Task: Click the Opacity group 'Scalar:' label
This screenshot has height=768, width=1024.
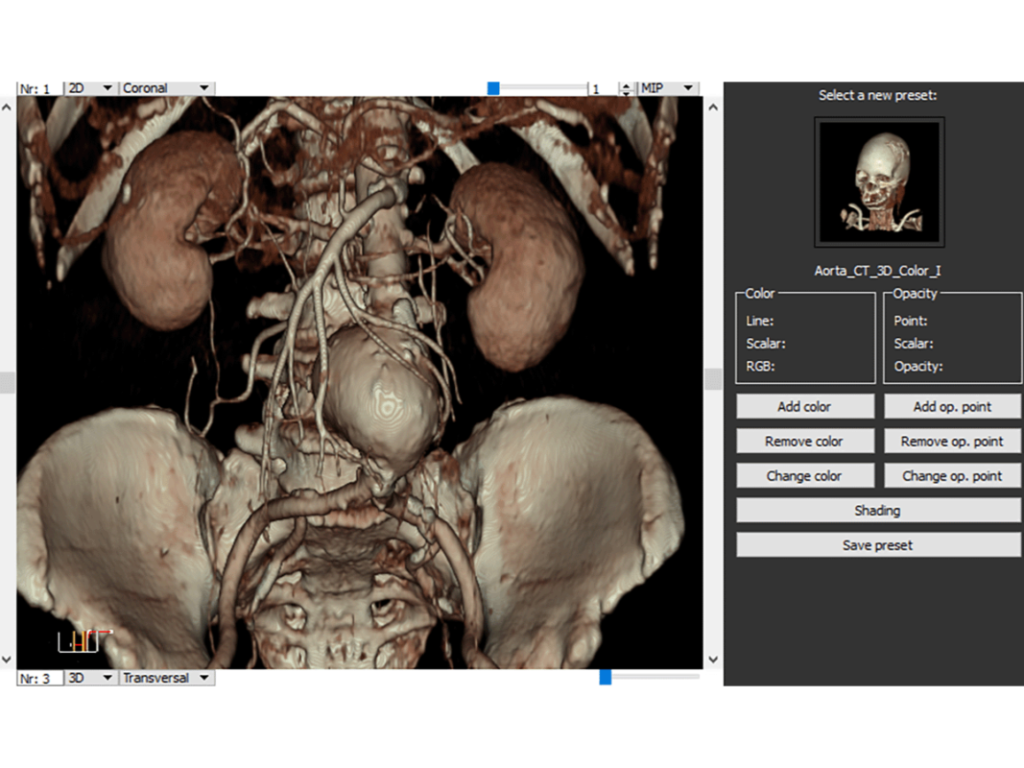Action: tap(913, 344)
